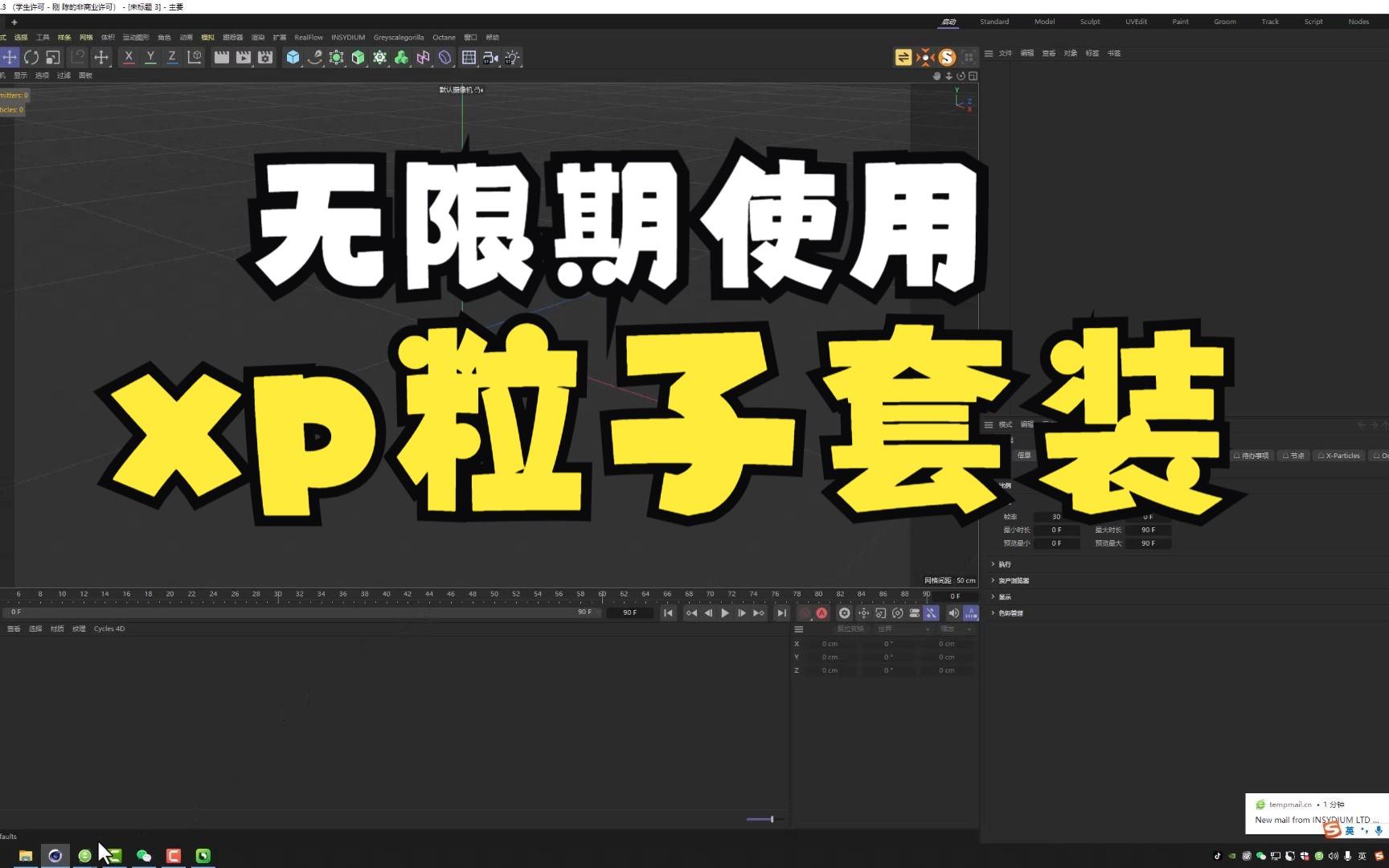
Task: Select the Rotate tool
Action: tap(31, 57)
